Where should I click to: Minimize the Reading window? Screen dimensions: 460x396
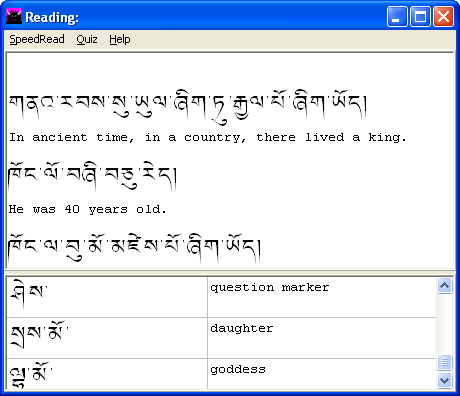coord(397,16)
